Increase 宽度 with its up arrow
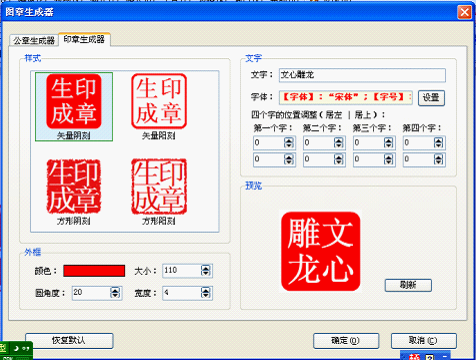The height and width of the screenshot is (360, 476). pos(206,290)
